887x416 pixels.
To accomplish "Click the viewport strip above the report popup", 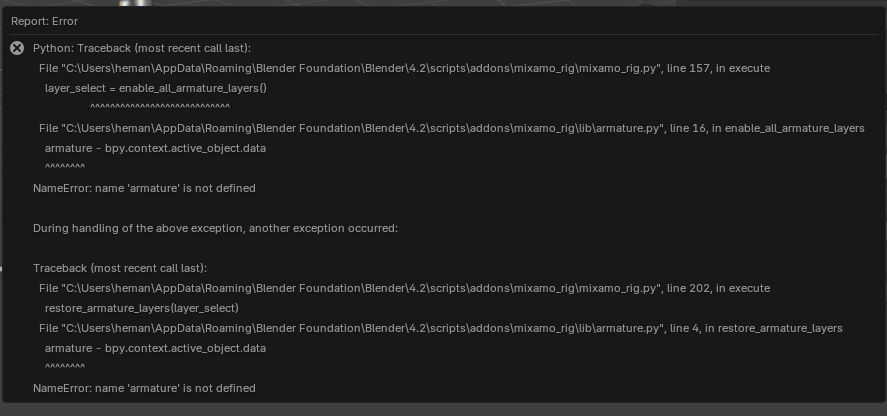I will 443,3.
